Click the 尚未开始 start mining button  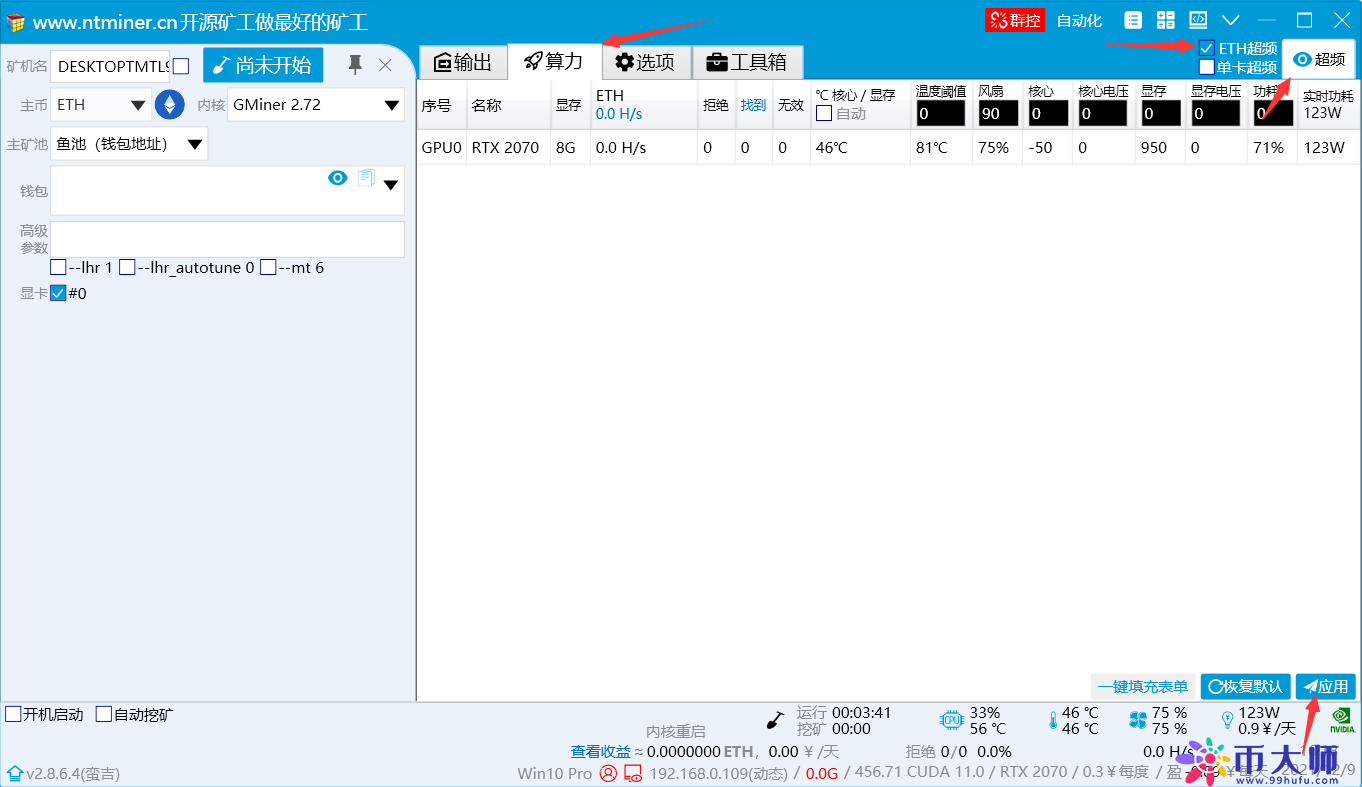pyautogui.click(x=263, y=65)
